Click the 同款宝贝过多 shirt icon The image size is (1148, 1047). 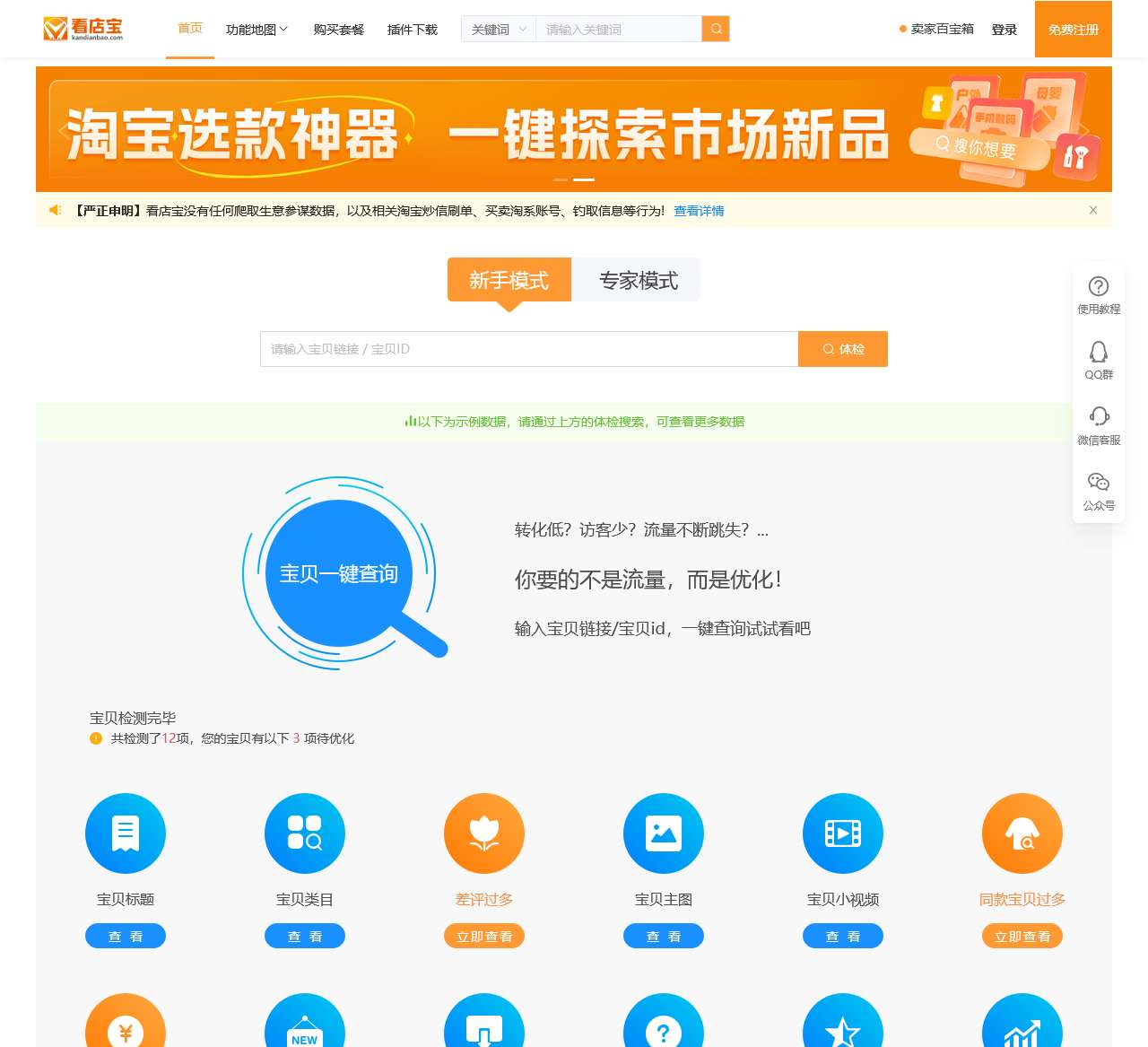pyautogui.click(x=1022, y=833)
